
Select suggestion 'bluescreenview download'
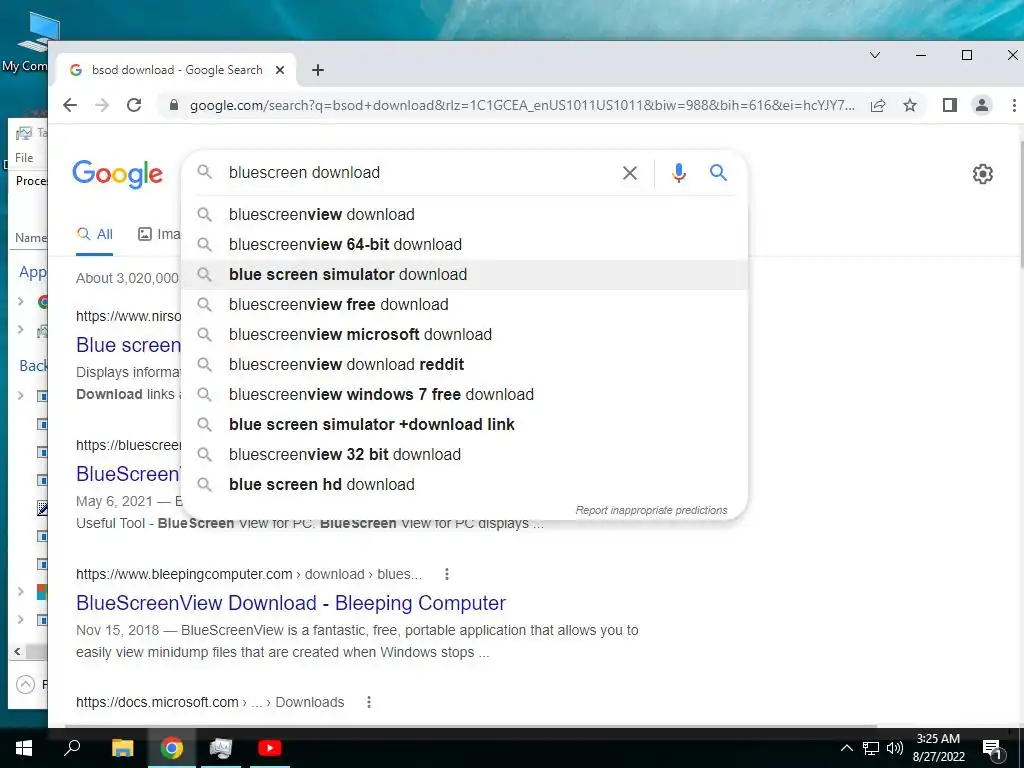[464, 214]
